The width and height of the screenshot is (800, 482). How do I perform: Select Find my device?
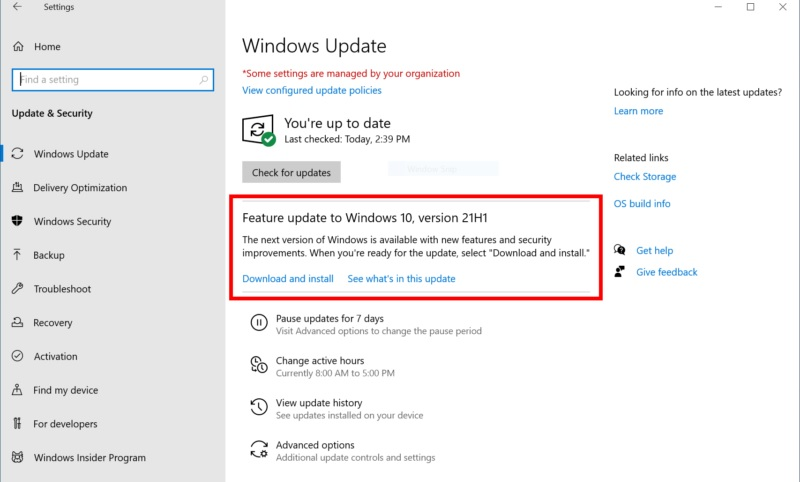[x=65, y=390]
